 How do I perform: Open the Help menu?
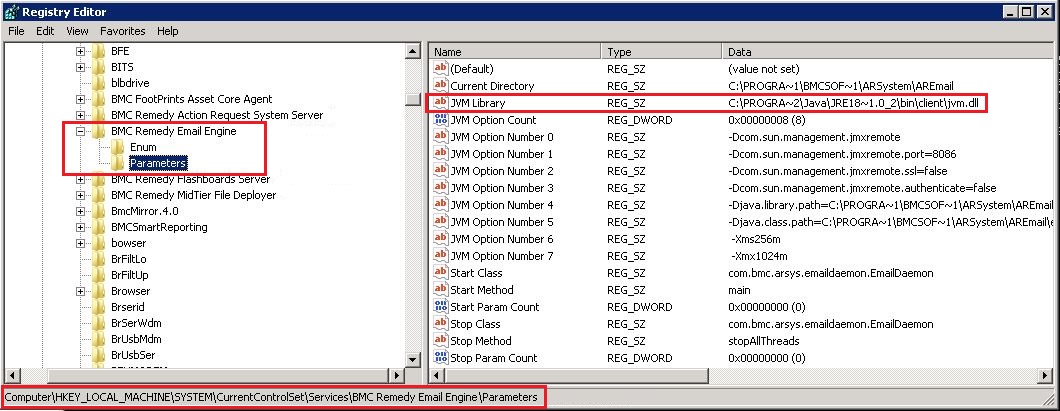pos(168,31)
